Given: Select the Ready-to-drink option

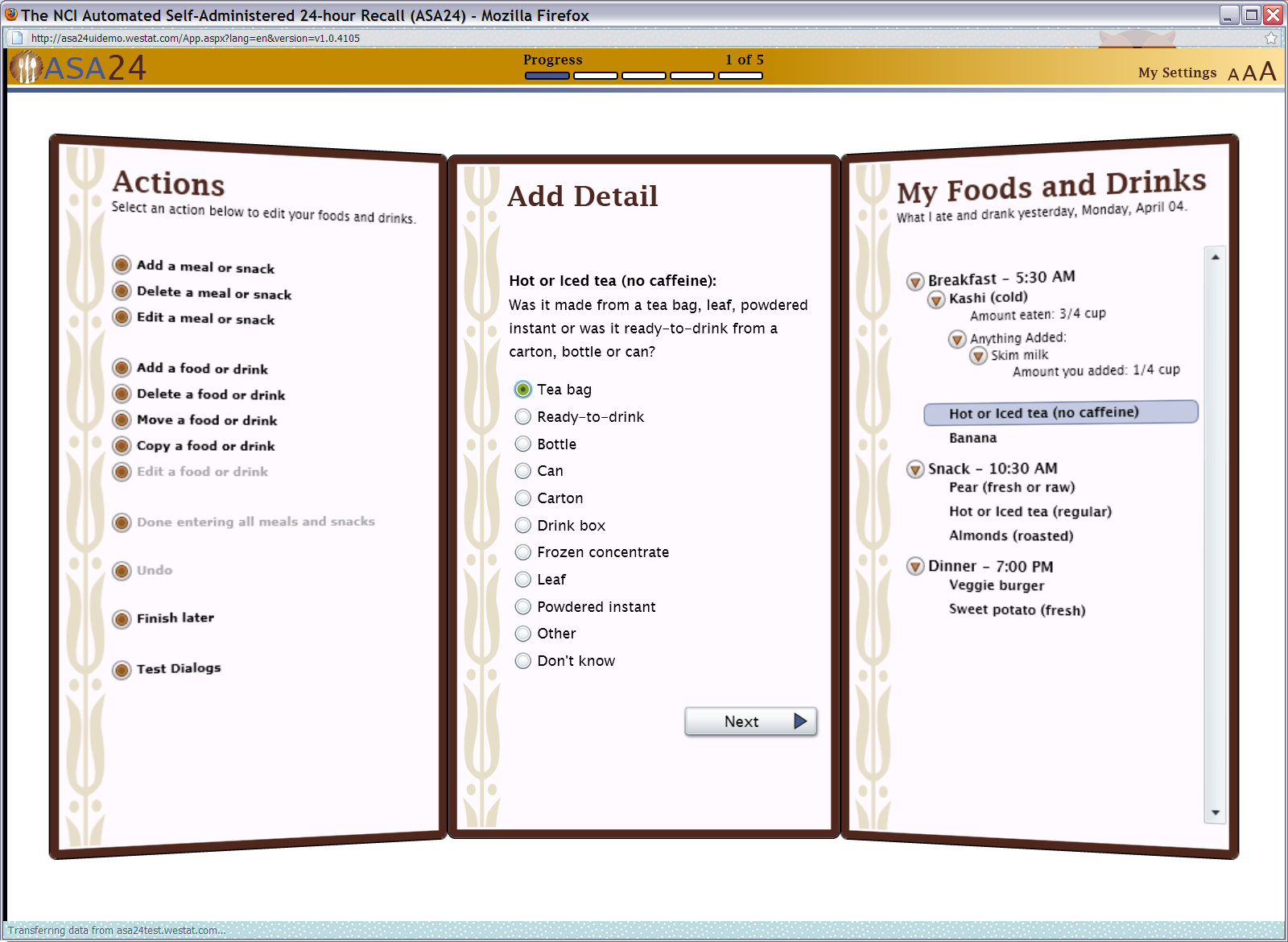Looking at the screenshot, I should 523,417.
